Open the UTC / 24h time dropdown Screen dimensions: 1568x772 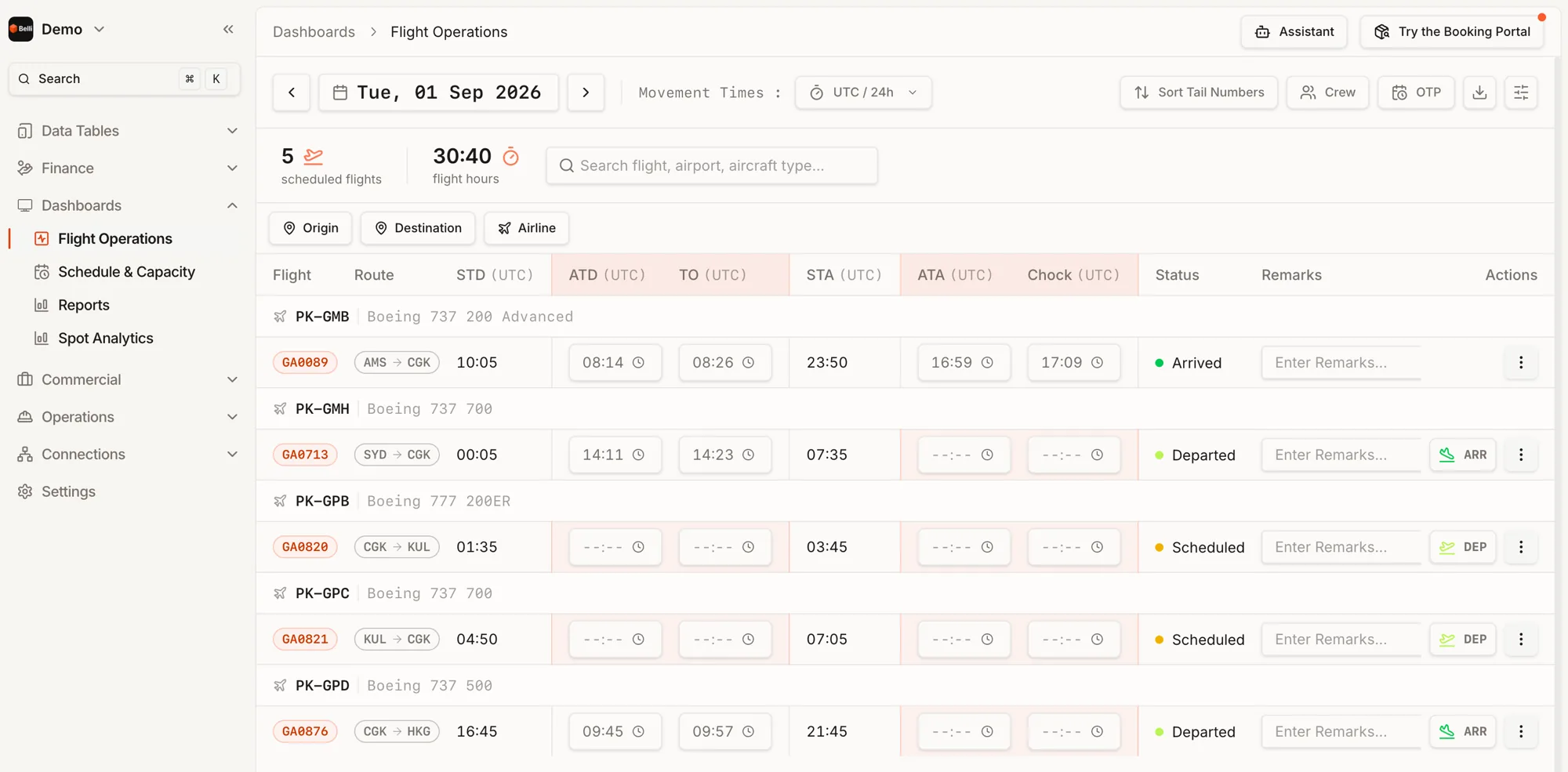pos(863,92)
